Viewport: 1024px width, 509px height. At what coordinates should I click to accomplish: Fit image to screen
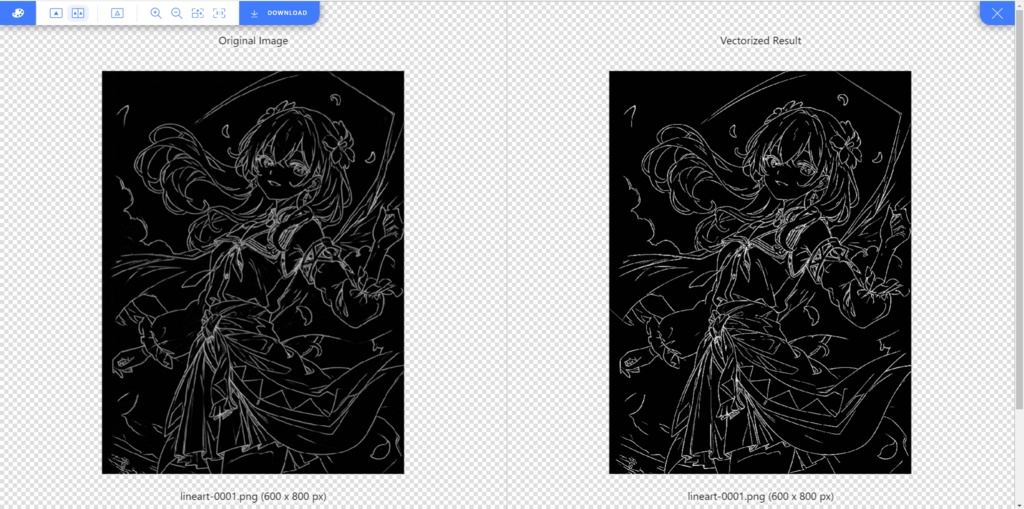(x=197, y=13)
